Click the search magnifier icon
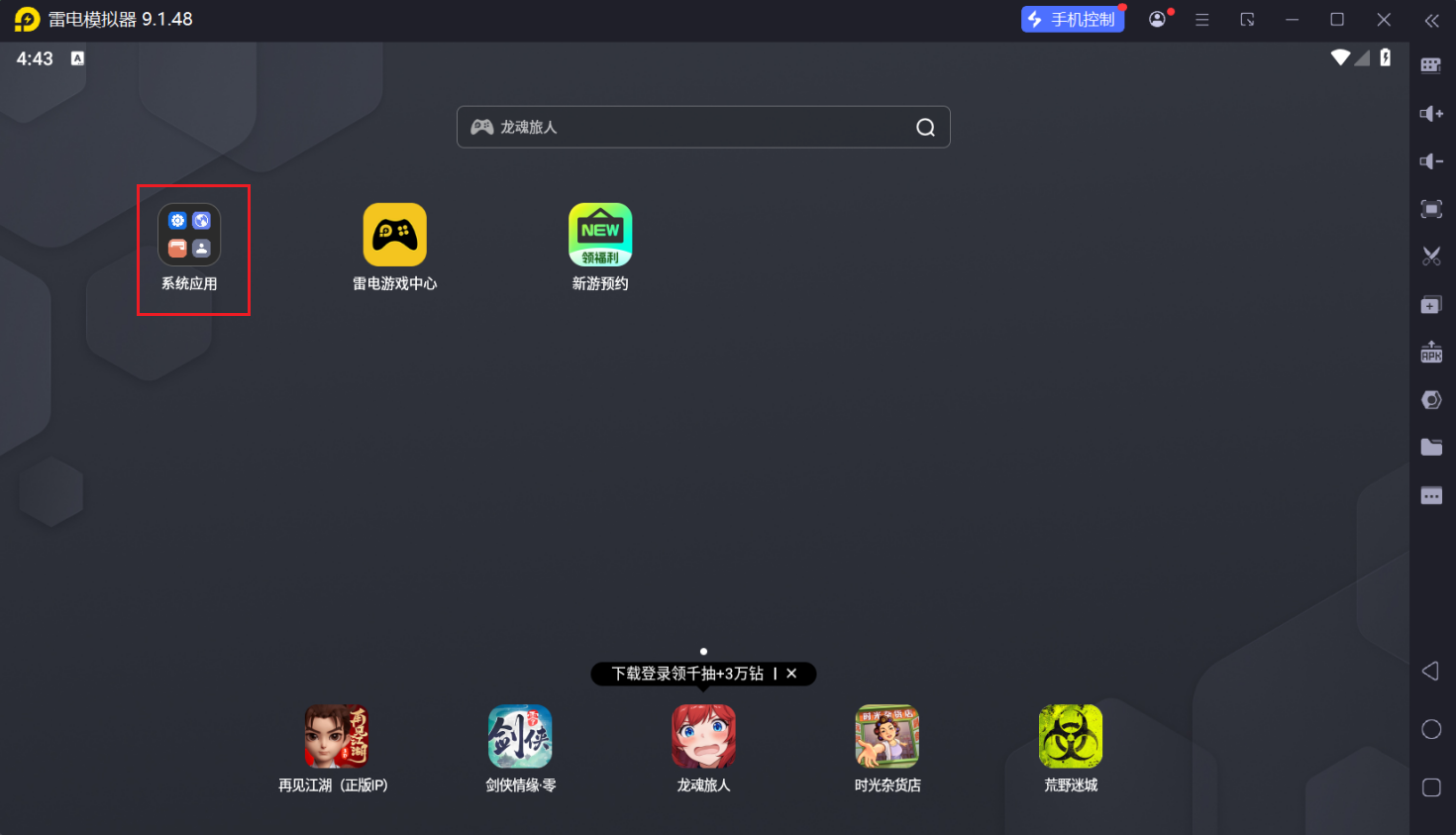Image resolution: width=1456 pixels, height=835 pixels. [x=925, y=127]
